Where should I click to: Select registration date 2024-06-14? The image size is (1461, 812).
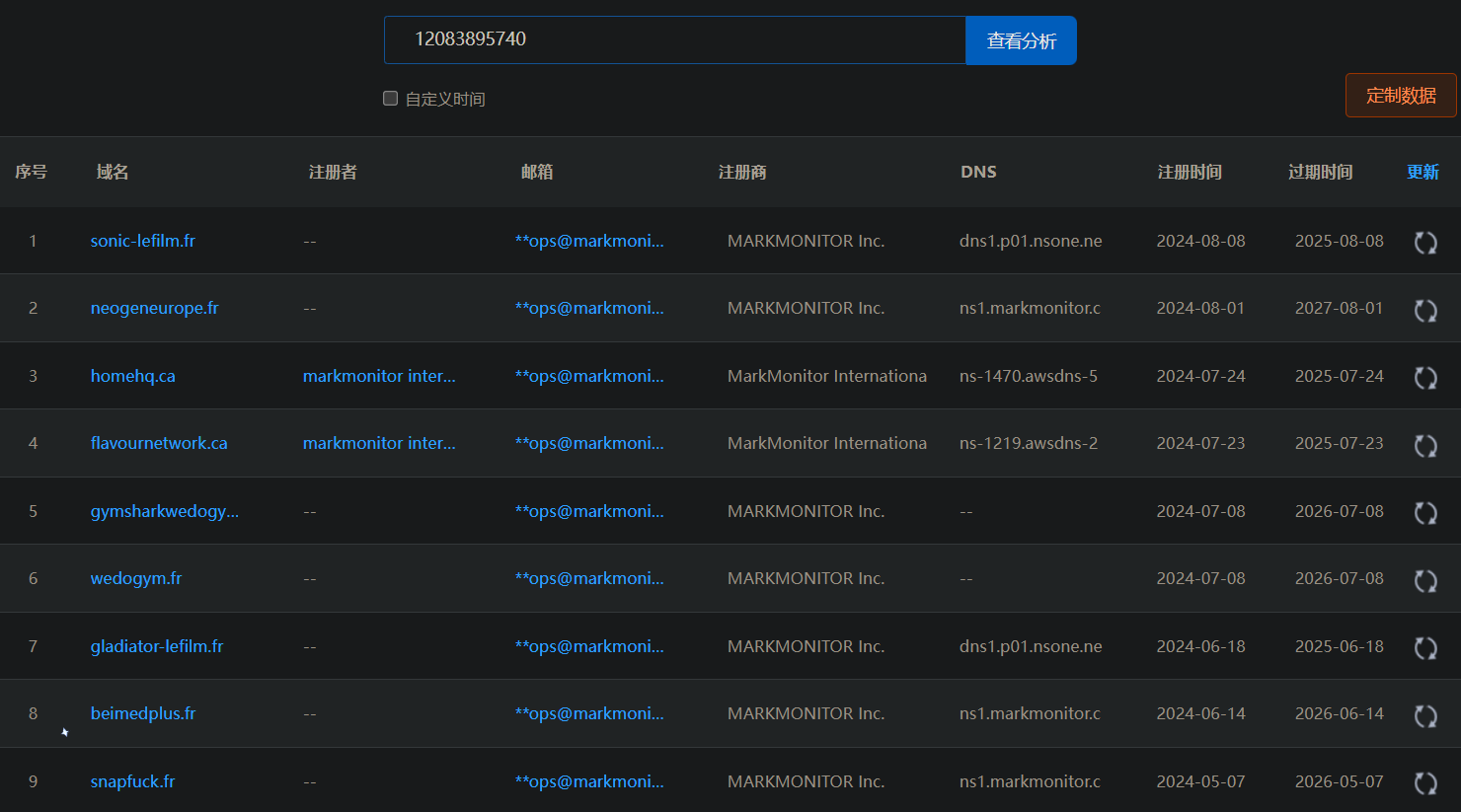[x=1200, y=713]
